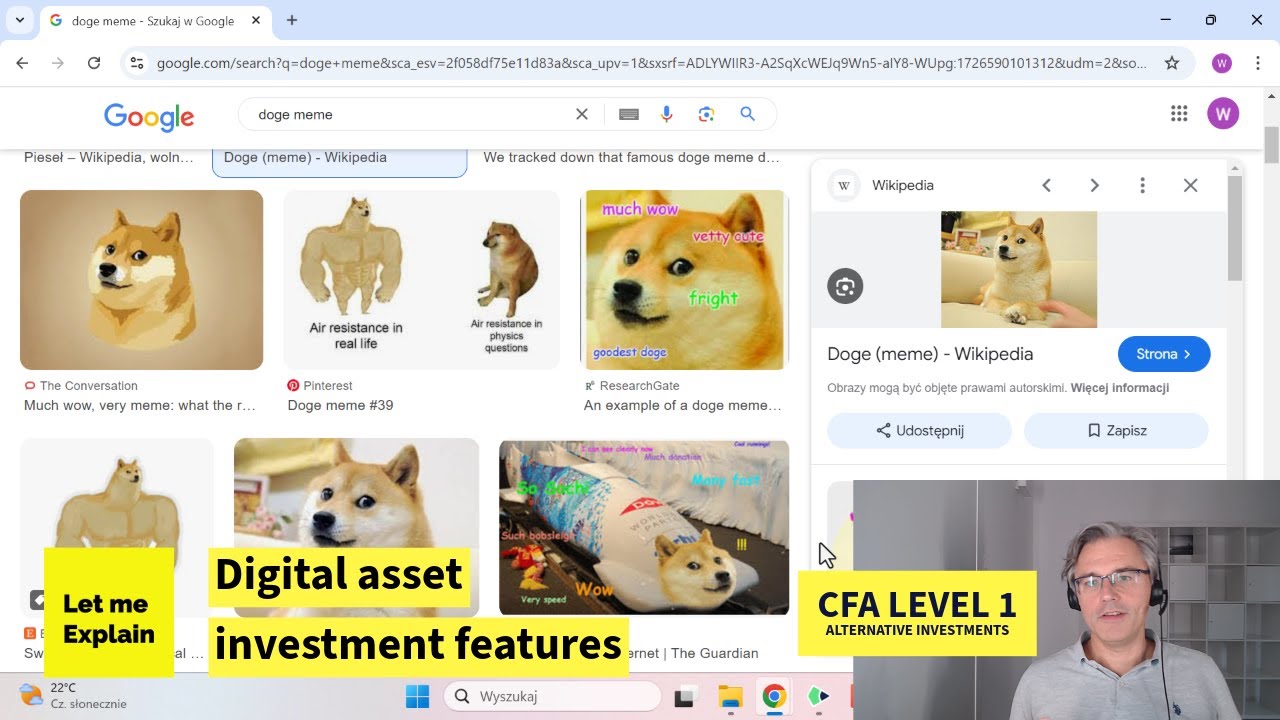Click 'ResearchGate' source label
1280x720 pixels.
(639, 386)
